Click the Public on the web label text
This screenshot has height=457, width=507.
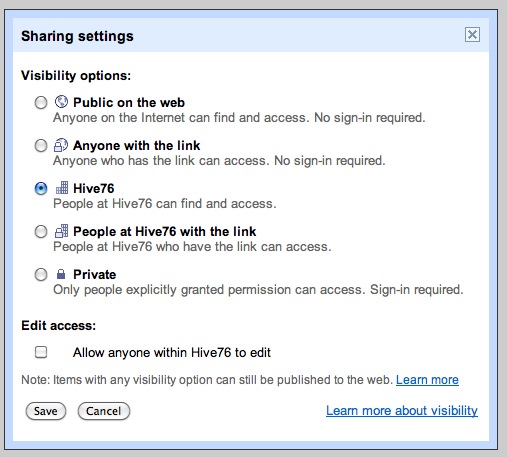[129, 102]
